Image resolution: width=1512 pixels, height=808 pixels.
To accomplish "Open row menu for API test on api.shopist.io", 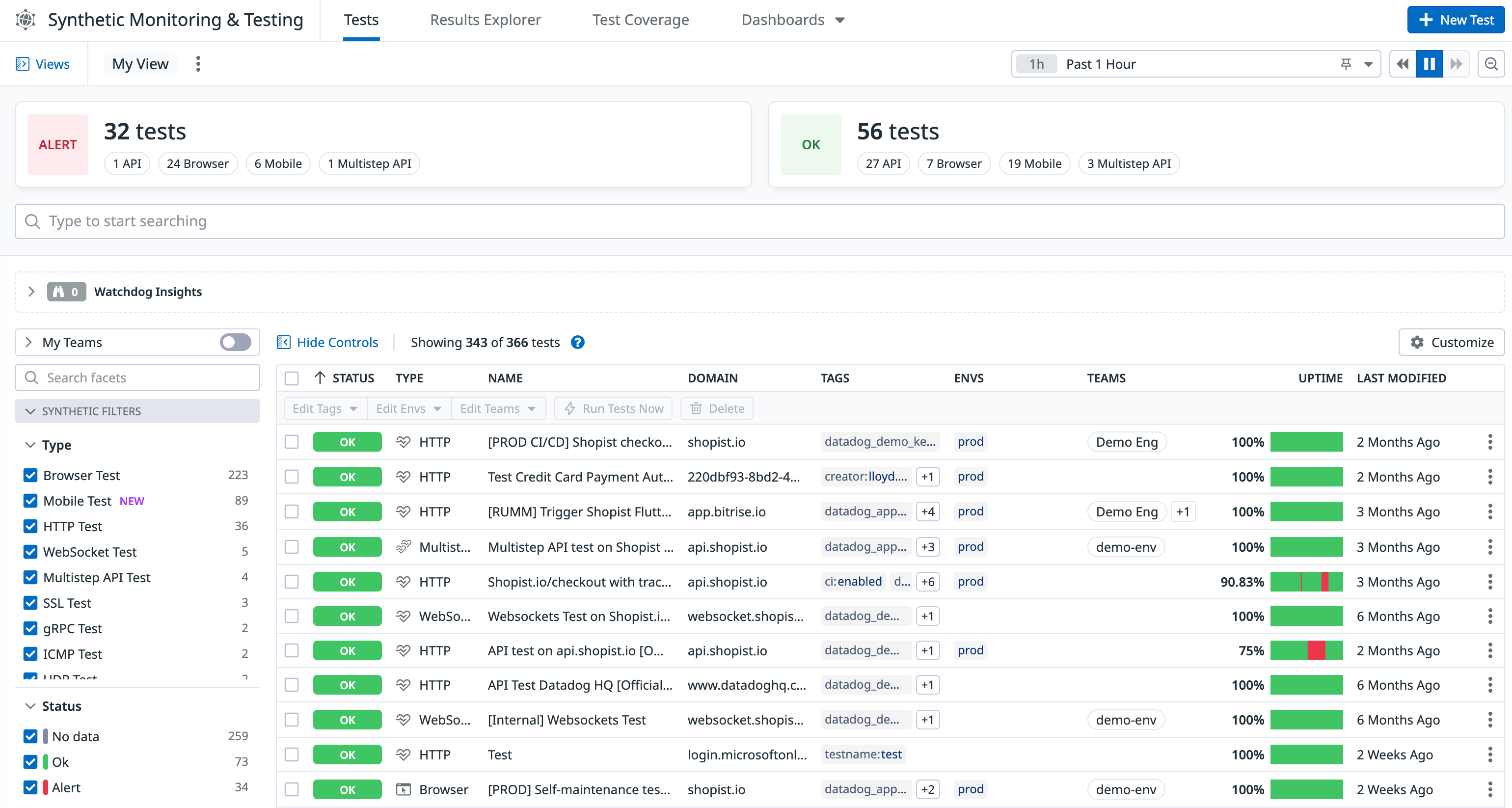I will pos(1490,650).
